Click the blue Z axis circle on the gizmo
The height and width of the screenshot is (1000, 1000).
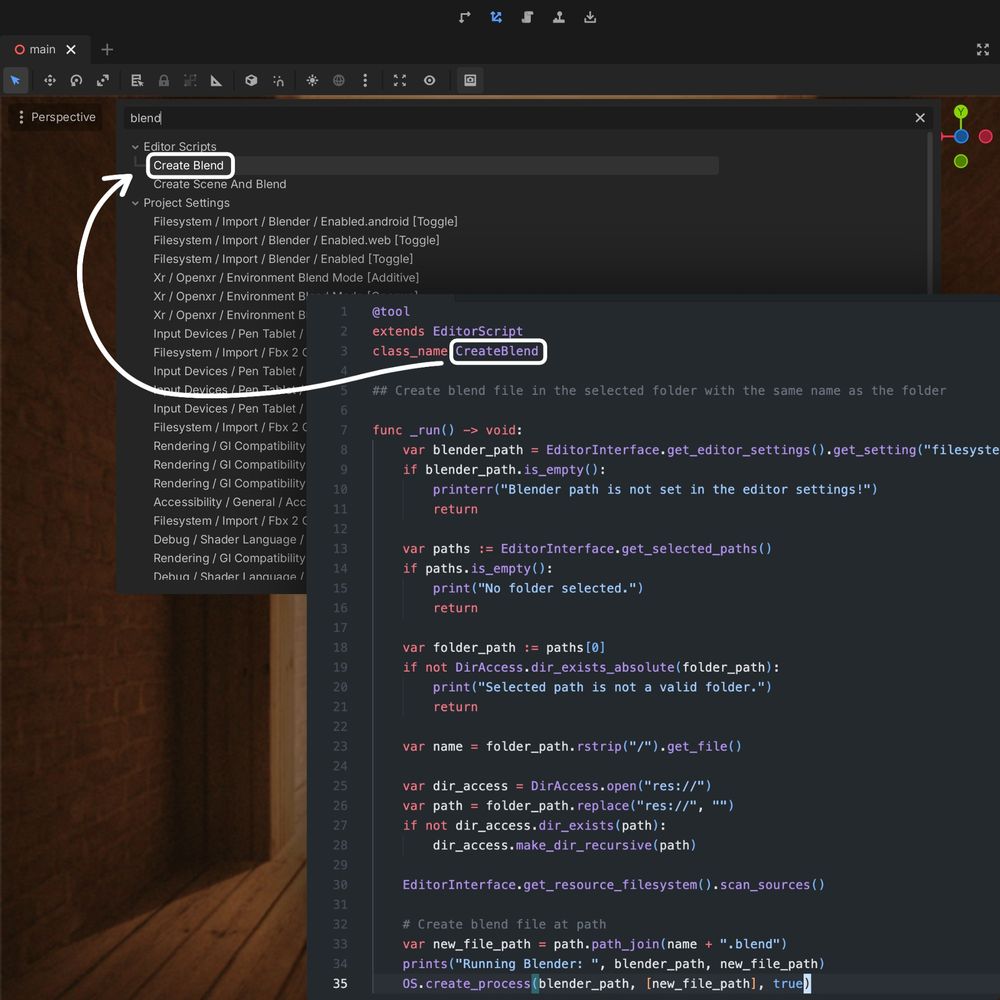pos(961,136)
